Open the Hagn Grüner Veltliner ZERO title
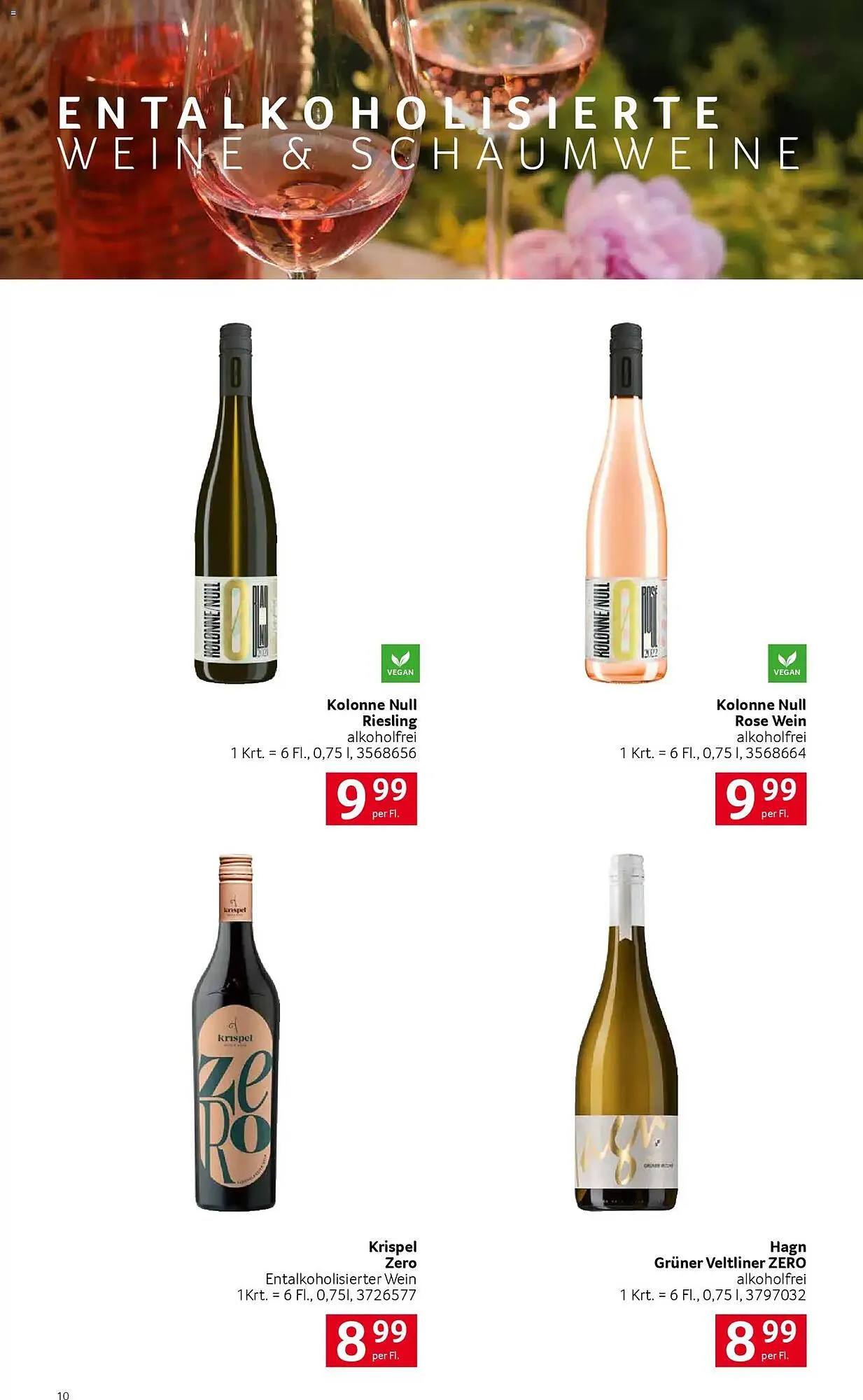The image size is (863, 1400). (730, 1254)
